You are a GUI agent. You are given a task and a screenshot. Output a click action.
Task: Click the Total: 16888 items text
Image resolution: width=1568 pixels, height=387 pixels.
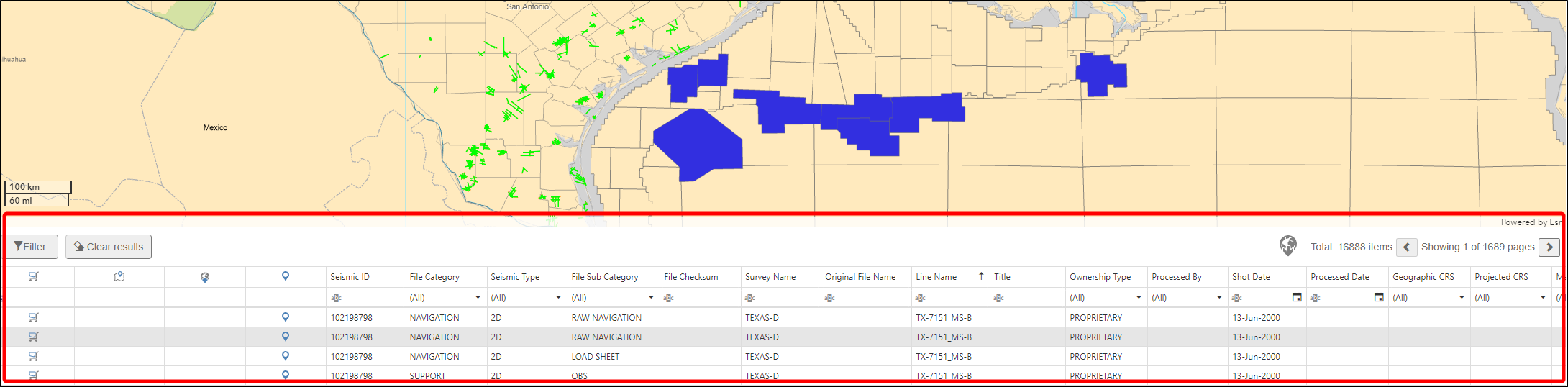coord(1352,247)
